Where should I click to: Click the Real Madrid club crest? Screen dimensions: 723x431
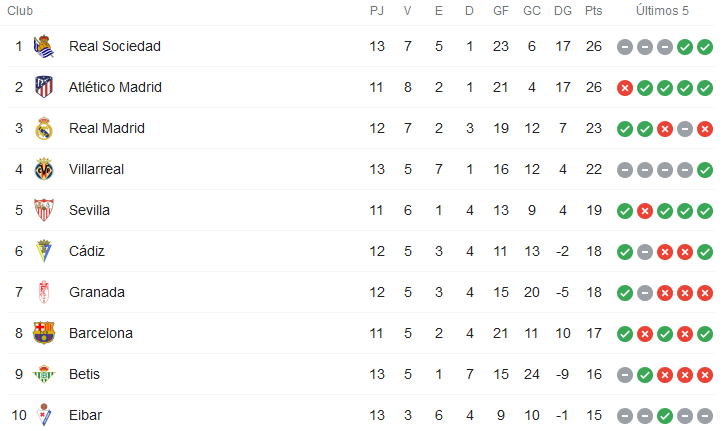click(44, 128)
